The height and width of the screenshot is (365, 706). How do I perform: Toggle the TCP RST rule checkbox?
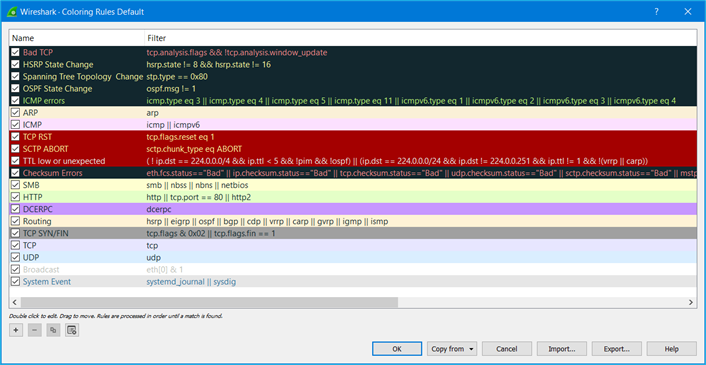click(x=16, y=137)
